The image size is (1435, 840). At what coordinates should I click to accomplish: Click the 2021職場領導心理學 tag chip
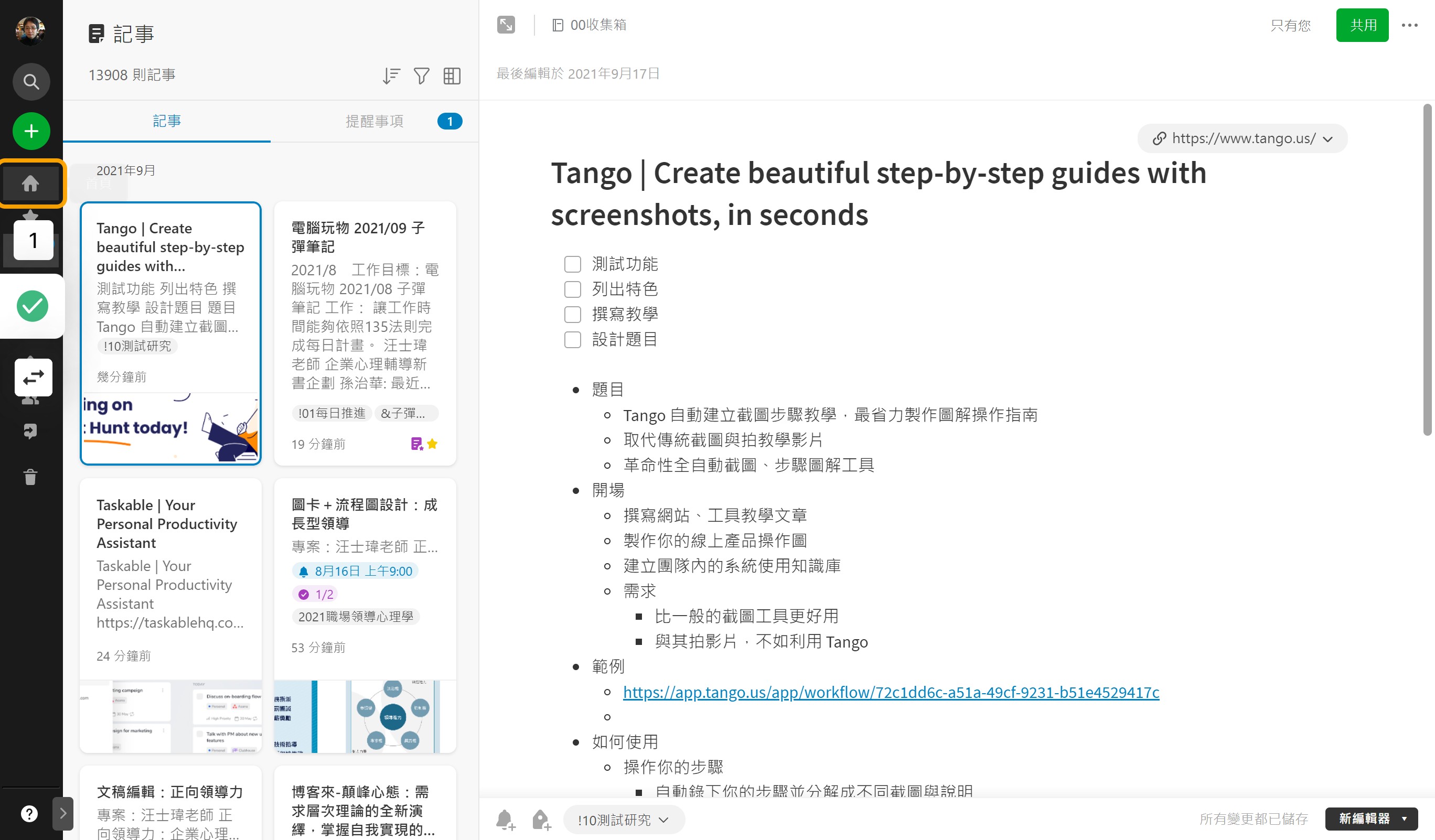356,616
